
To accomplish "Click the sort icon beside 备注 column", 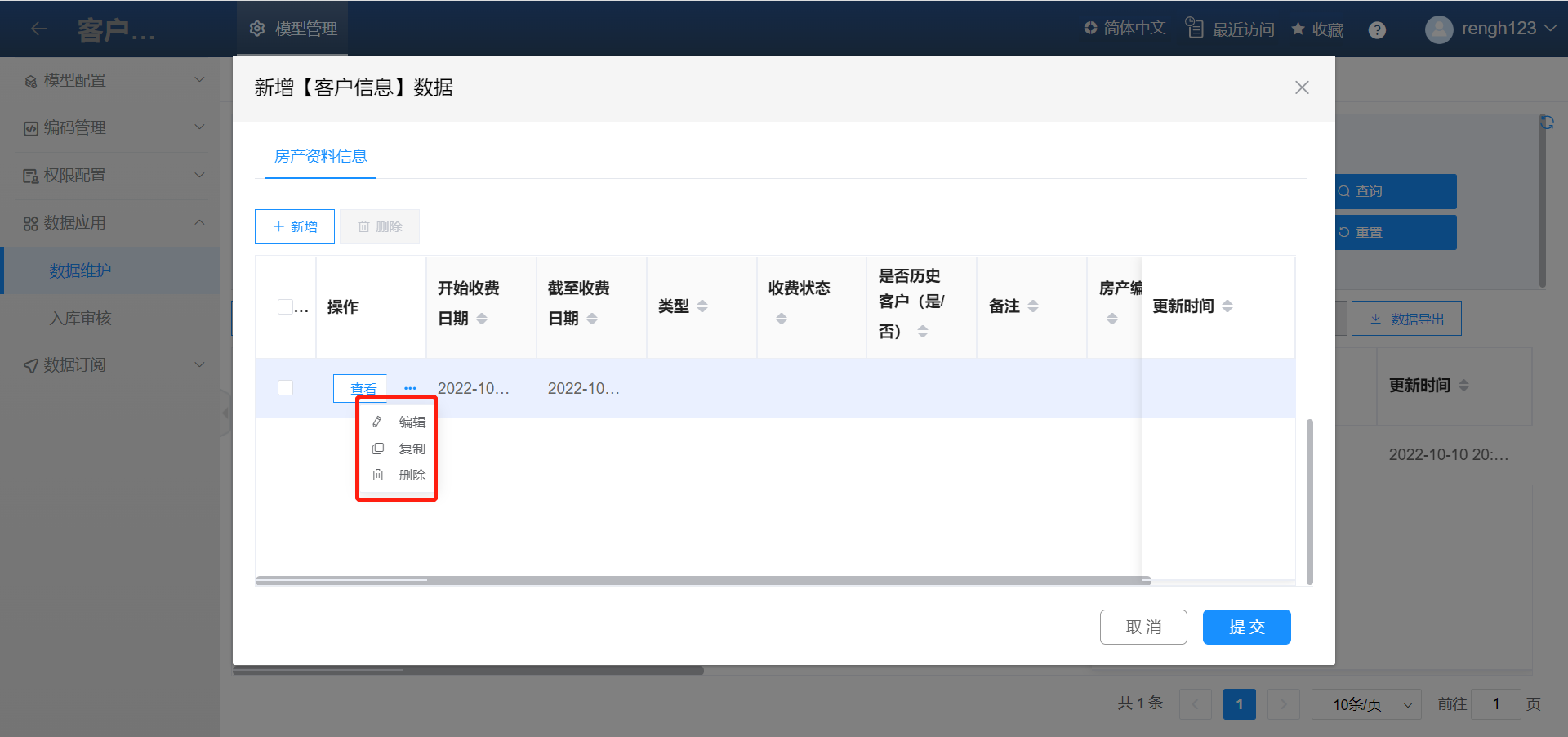I will pyautogui.click(x=1033, y=306).
